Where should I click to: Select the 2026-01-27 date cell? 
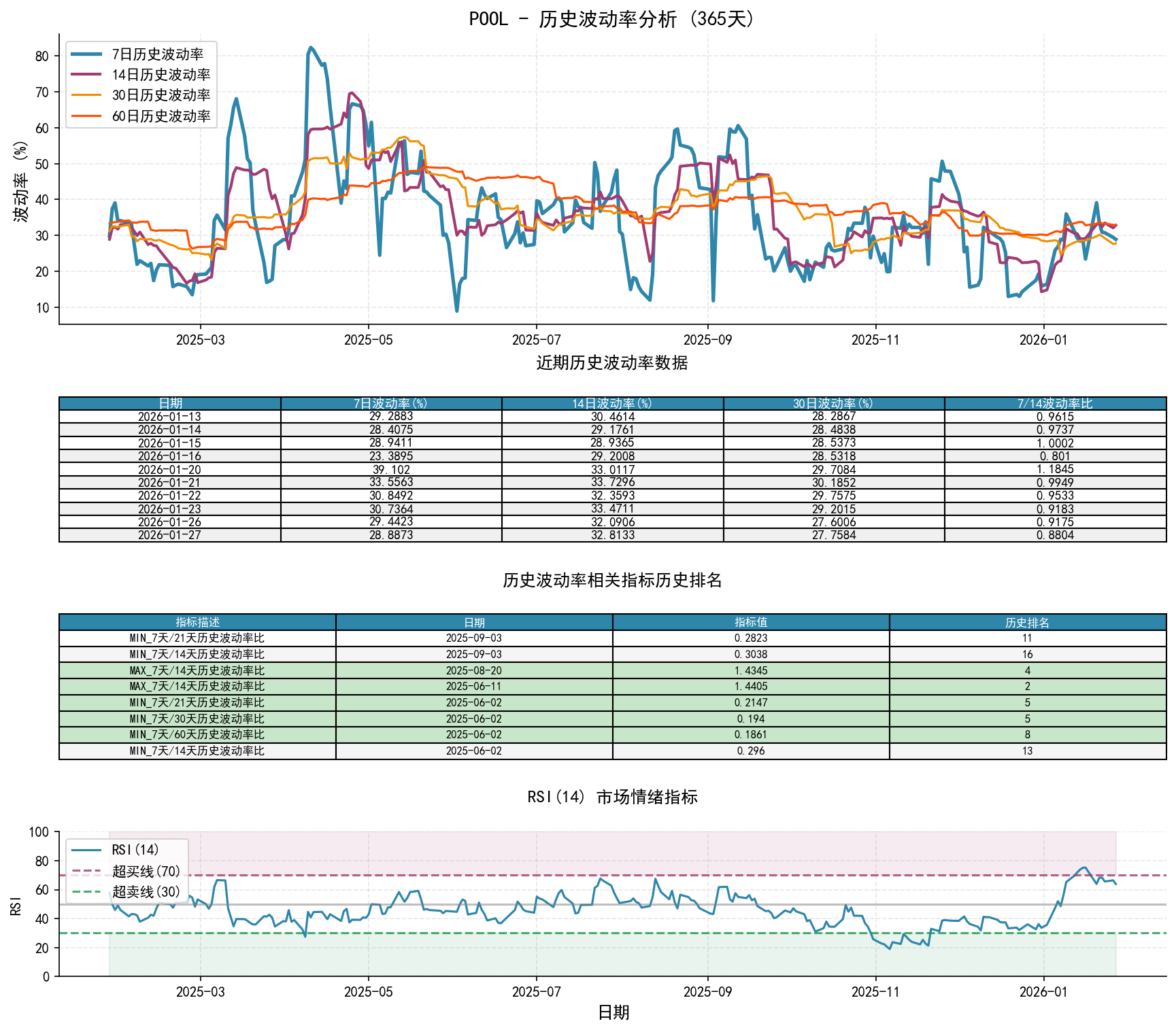(x=169, y=535)
